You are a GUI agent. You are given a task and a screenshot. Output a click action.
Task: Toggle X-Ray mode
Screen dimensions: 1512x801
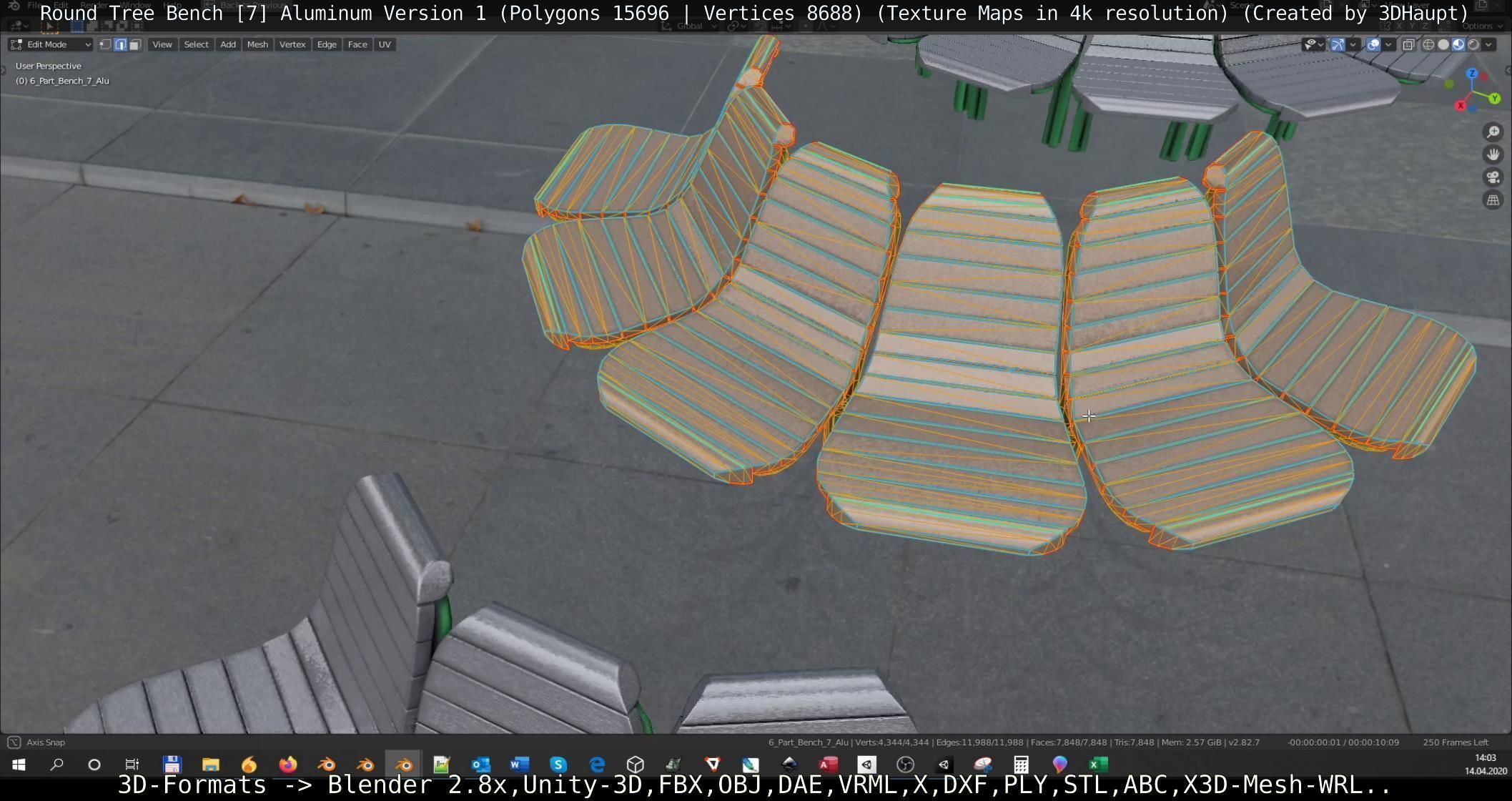pos(1408,44)
